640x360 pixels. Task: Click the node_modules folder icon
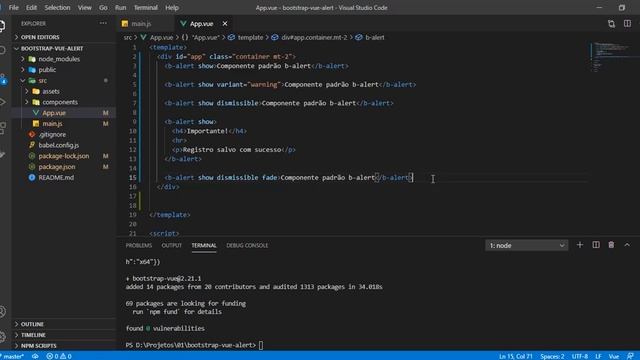click(32, 59)
